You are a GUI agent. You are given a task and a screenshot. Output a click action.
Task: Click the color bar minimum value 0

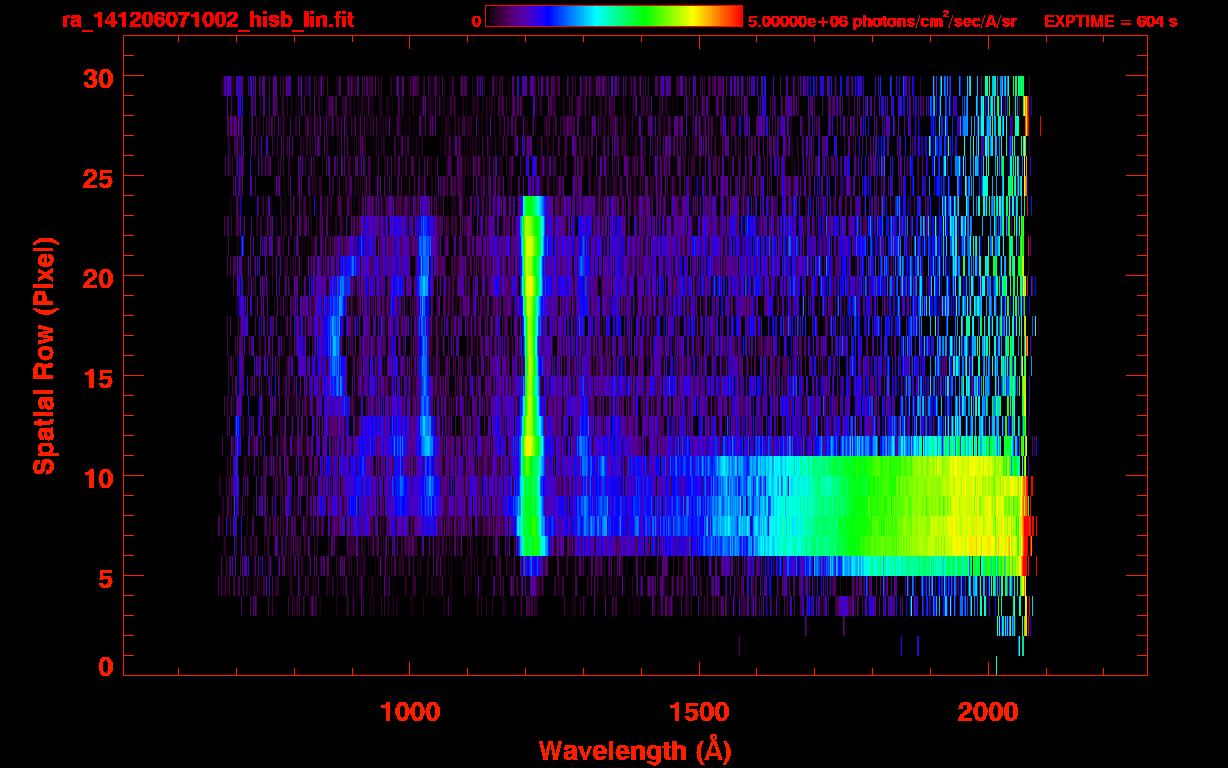[x=476, y=20]
